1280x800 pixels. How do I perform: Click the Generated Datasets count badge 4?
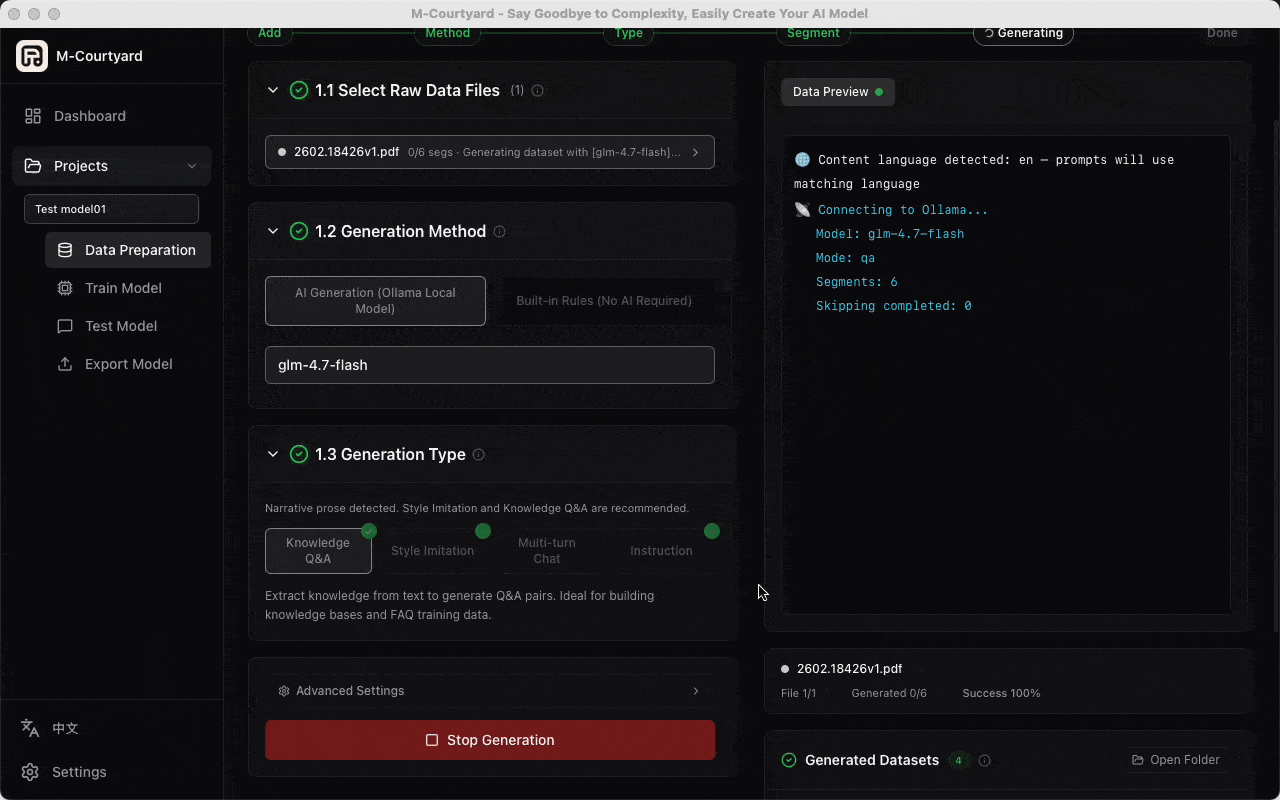(958, 761)
